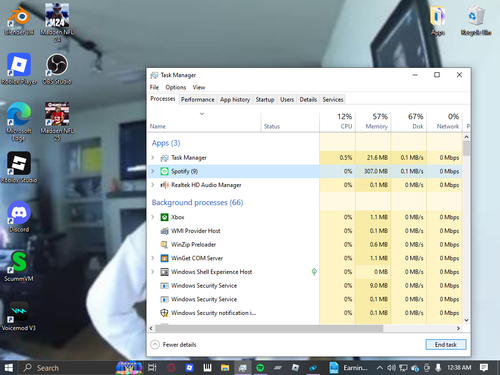The width and height of the screenshot is (500, 375).
Task: Expand the Windows Shell Experience Host row
Action: 153,272
